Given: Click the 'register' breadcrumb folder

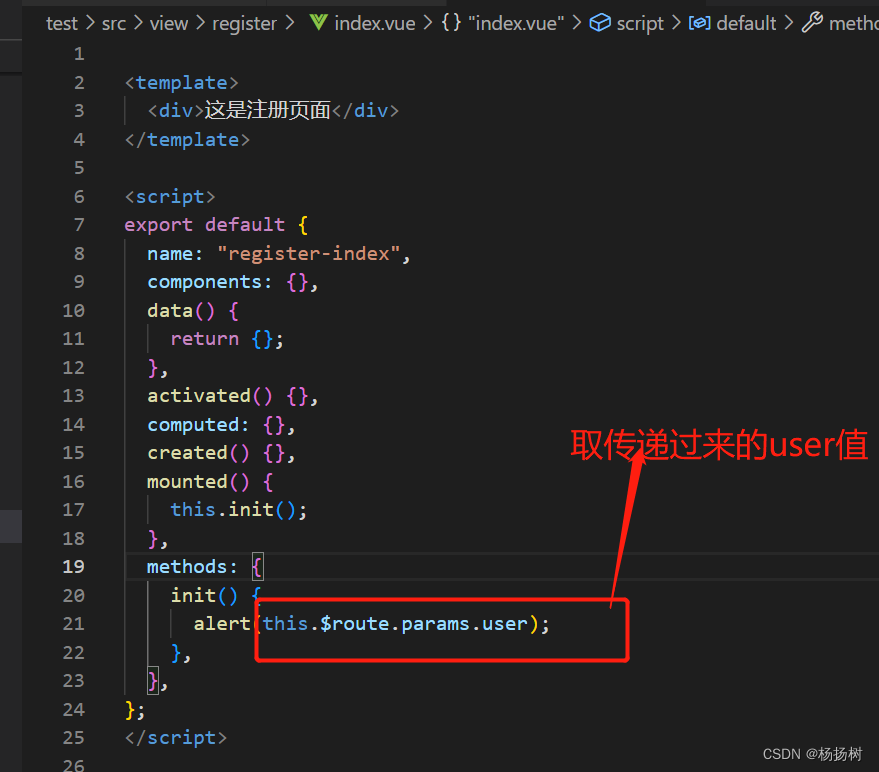Looking at the screenshot, I should 244,24.
